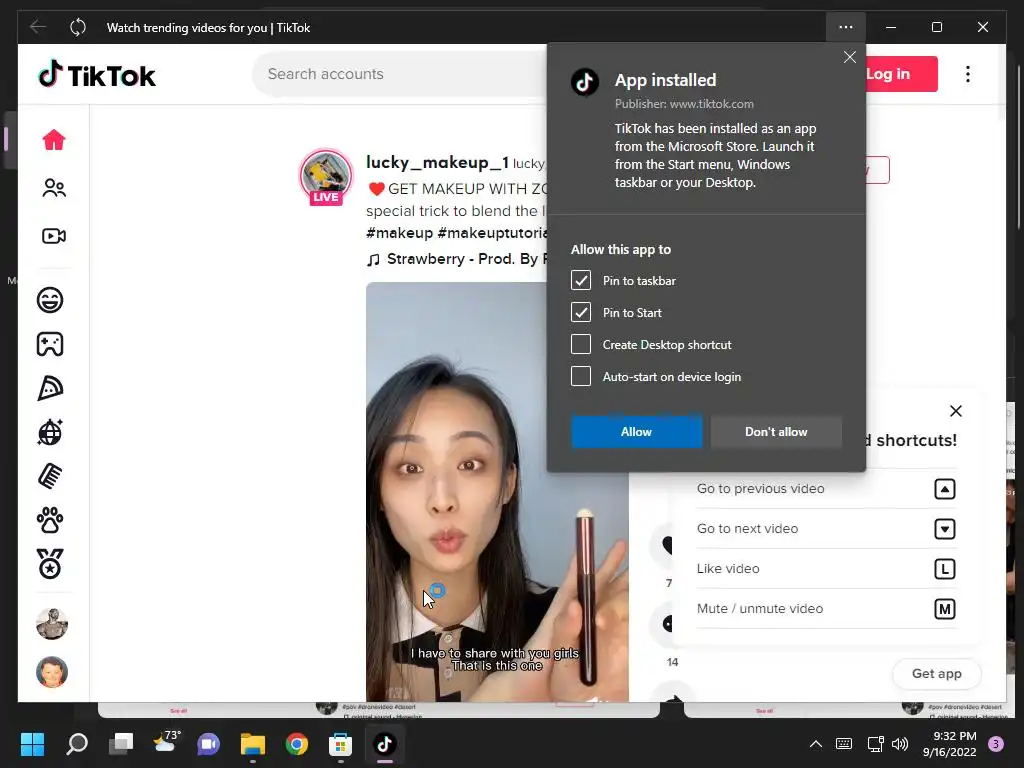Select the Dance disco ball category
Screen dimensions: 1024x768
[x=50, y=432]
